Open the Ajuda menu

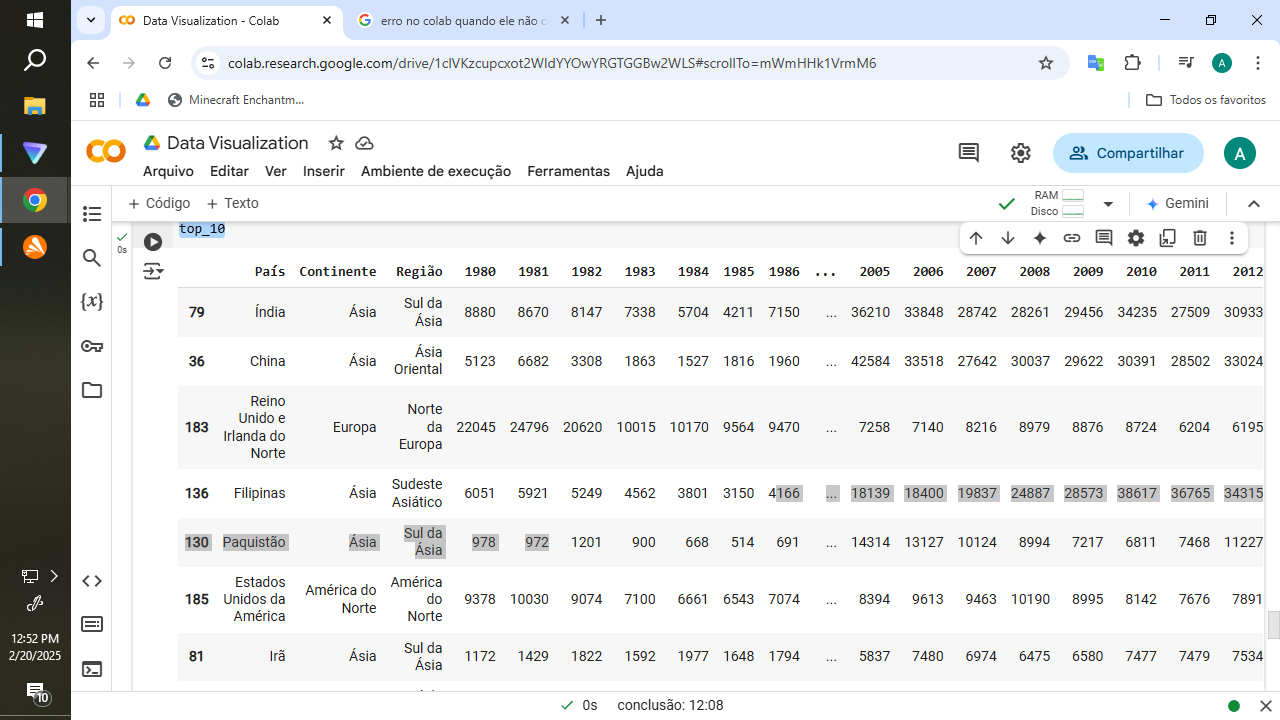[645, 171]
